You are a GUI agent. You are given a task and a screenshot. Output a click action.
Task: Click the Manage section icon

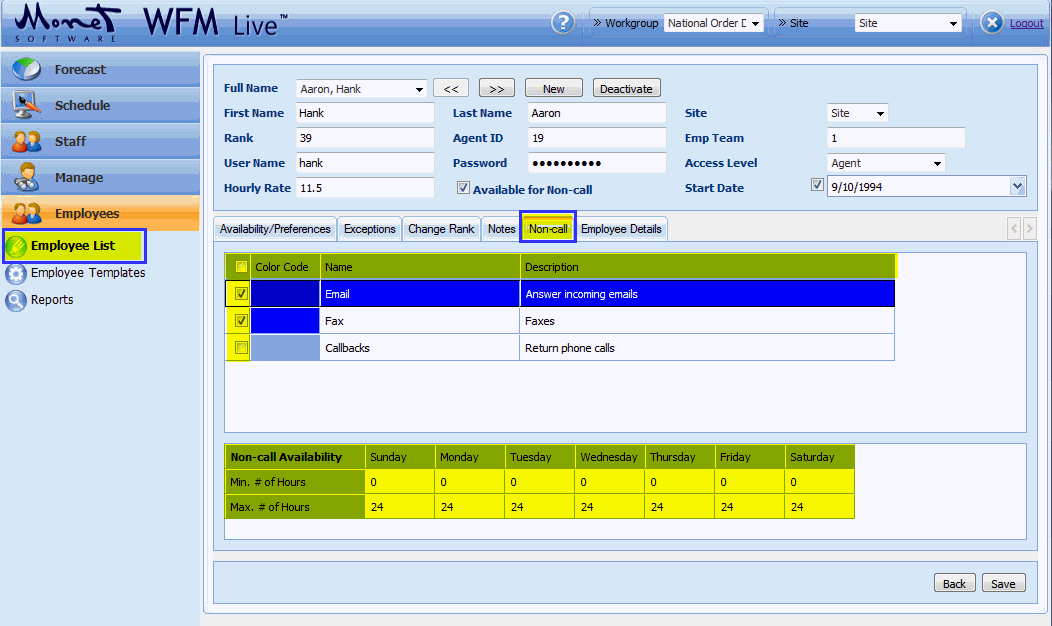27,177
